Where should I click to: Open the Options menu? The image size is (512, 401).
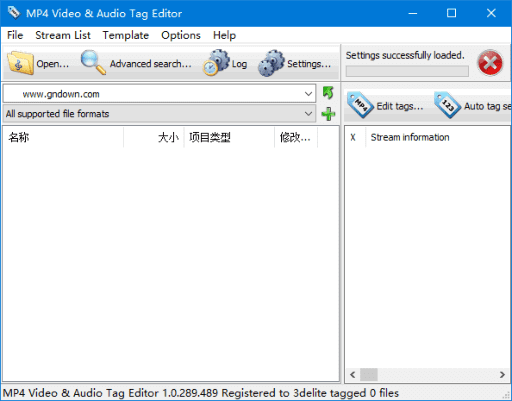click(181, 35)
